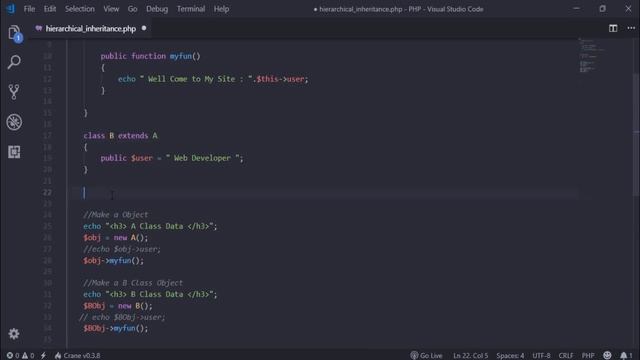Click the Go Live button
The image size is (640, 360).
pos(426,356)
